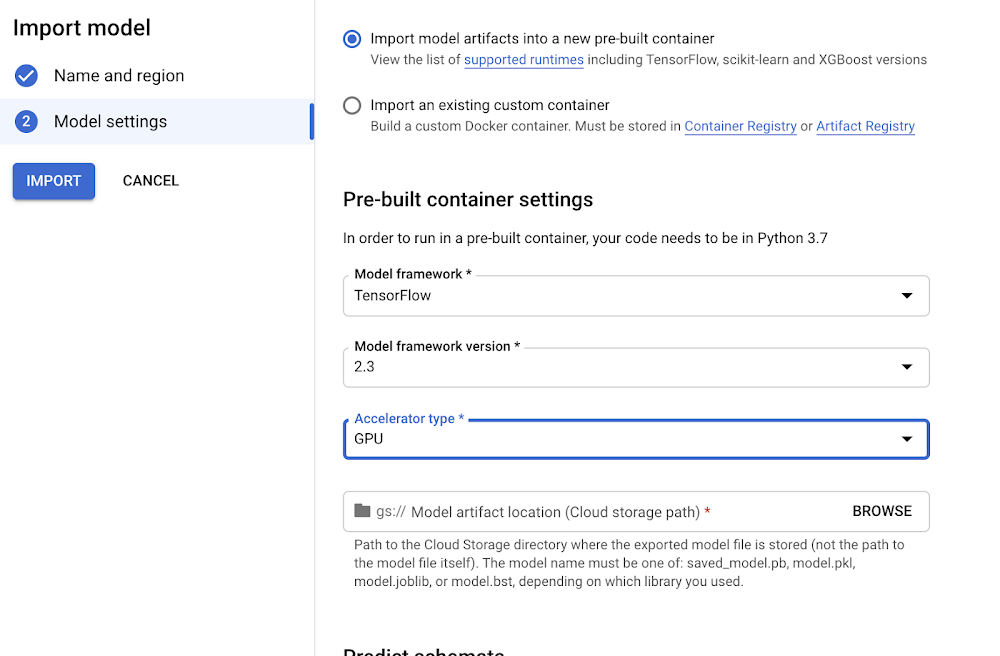Image resolution: width=1000 pixels, height=656 pixels.
Task: Select import an existing custom container radio
Action: point(352,105)
